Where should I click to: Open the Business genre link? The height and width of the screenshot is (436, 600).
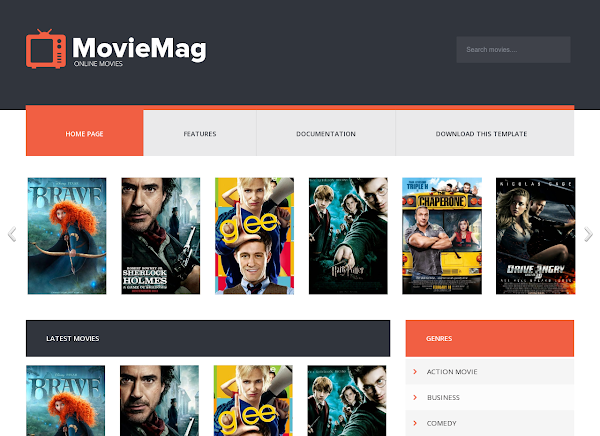point(443,397)
